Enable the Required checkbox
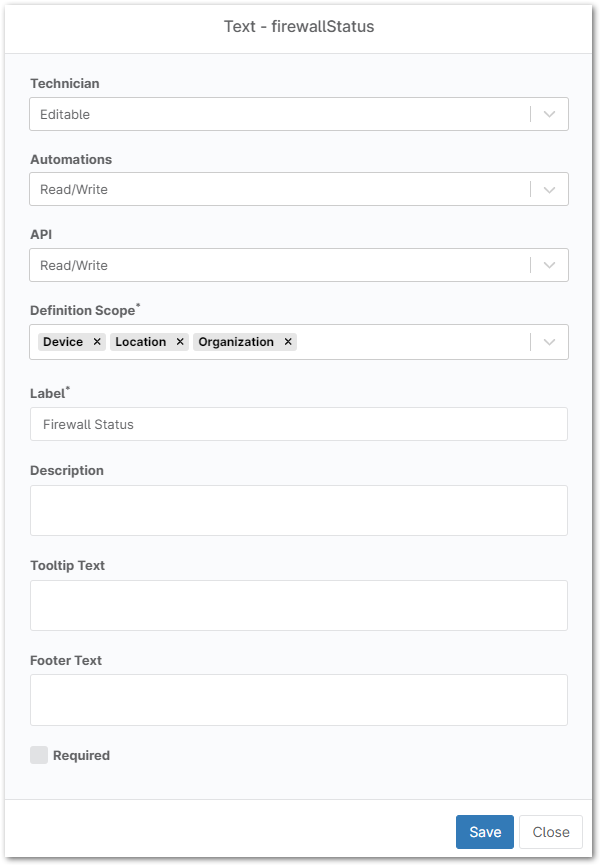Viewport: 601px width, 866px height. 39,755
